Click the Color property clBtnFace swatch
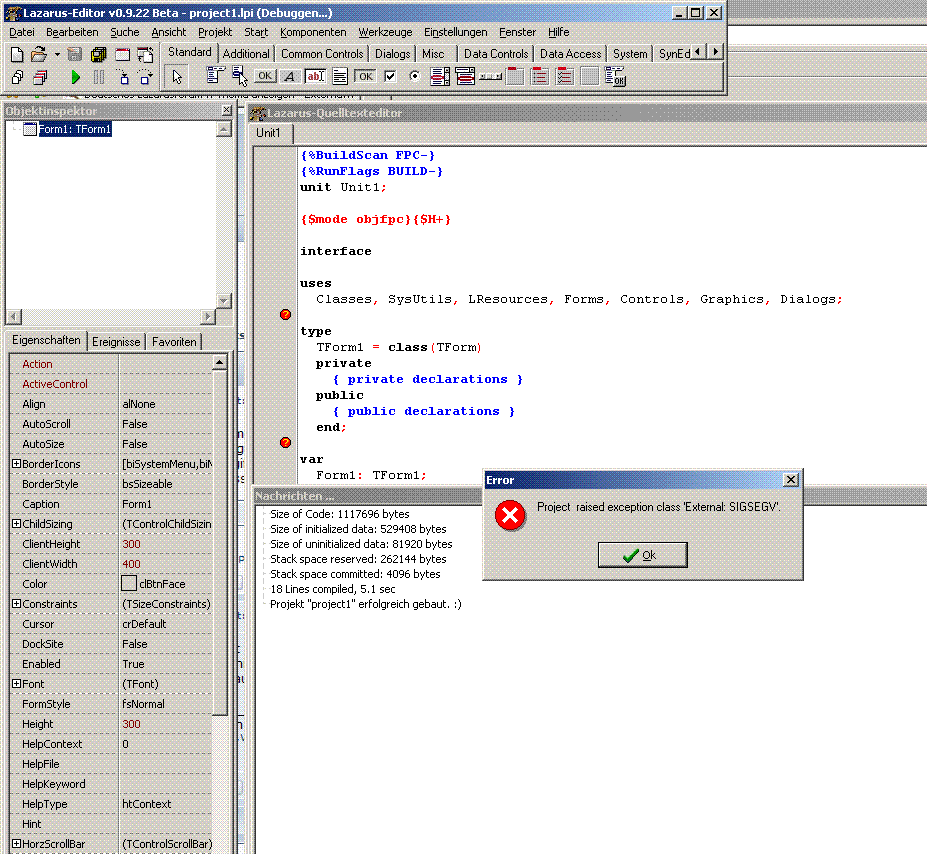 (x=129, y=584)
